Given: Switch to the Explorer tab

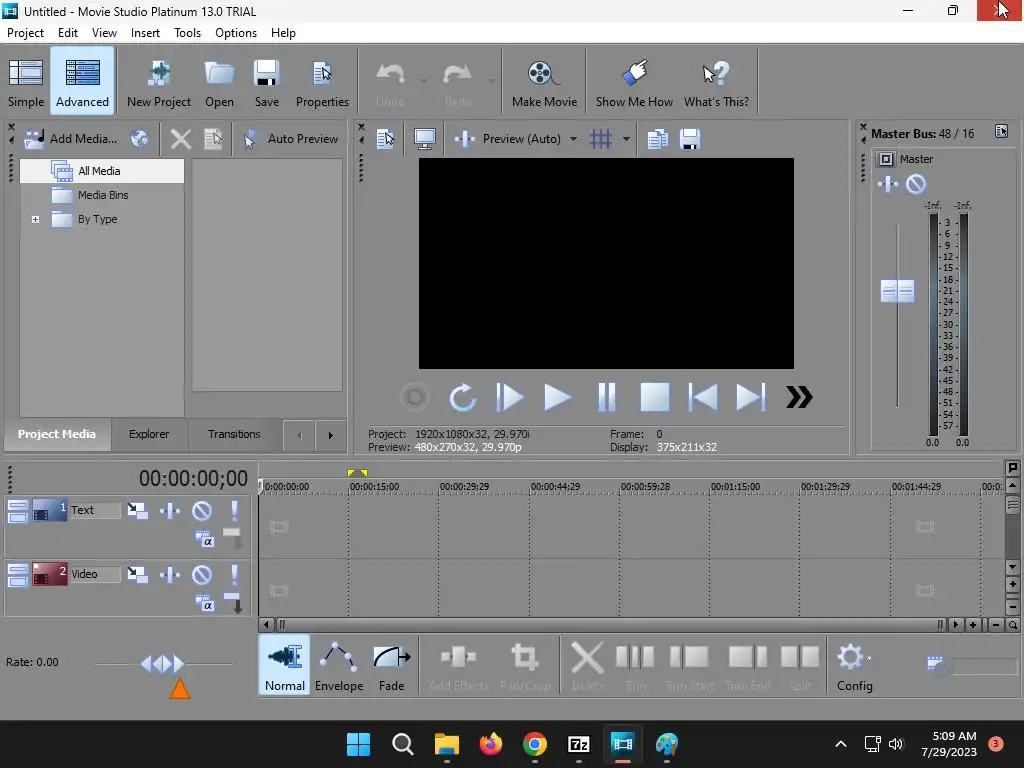Looking at the screenshot, I should (149, 434).
